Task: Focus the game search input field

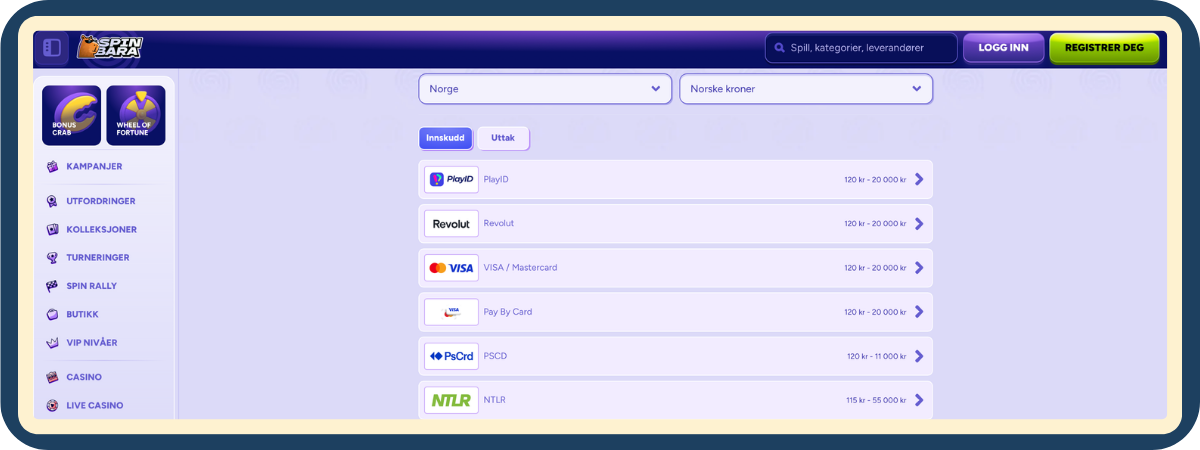Action: point(861,47)
